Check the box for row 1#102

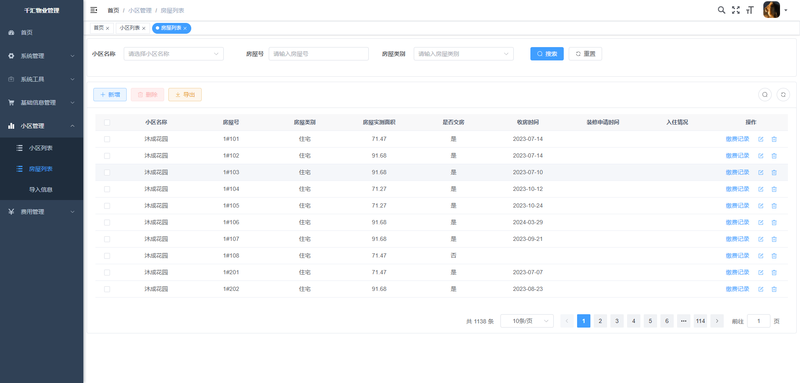(x=107, y=156)
